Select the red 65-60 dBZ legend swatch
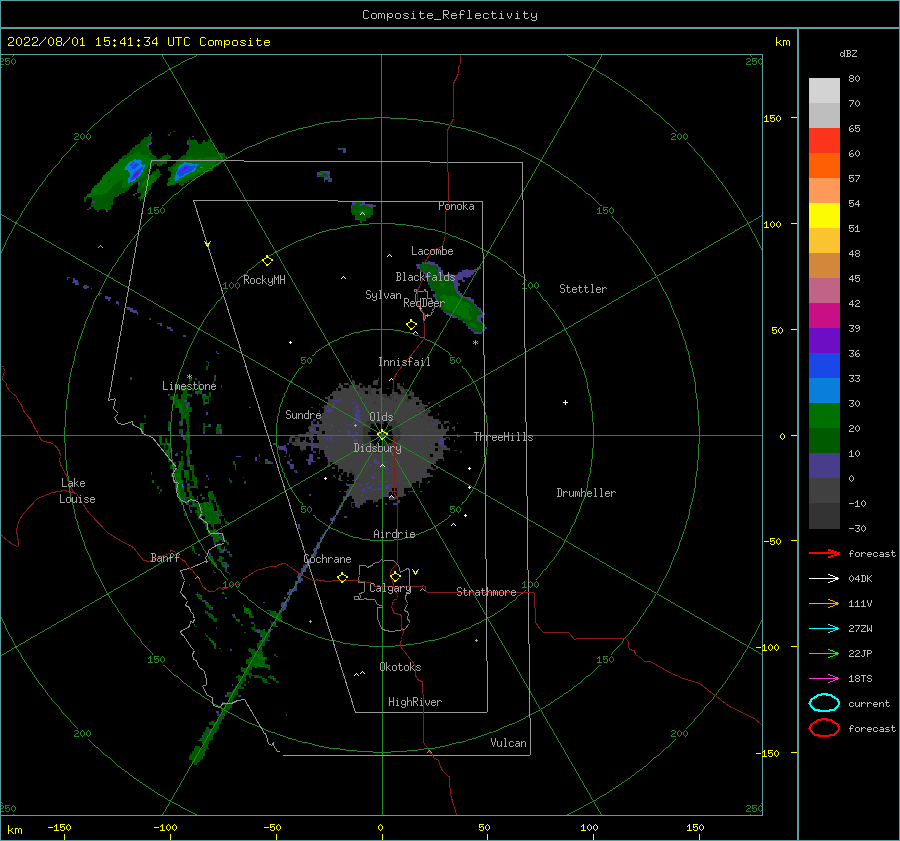This screenshot has height=841, width=900. [x=824, y=141]
